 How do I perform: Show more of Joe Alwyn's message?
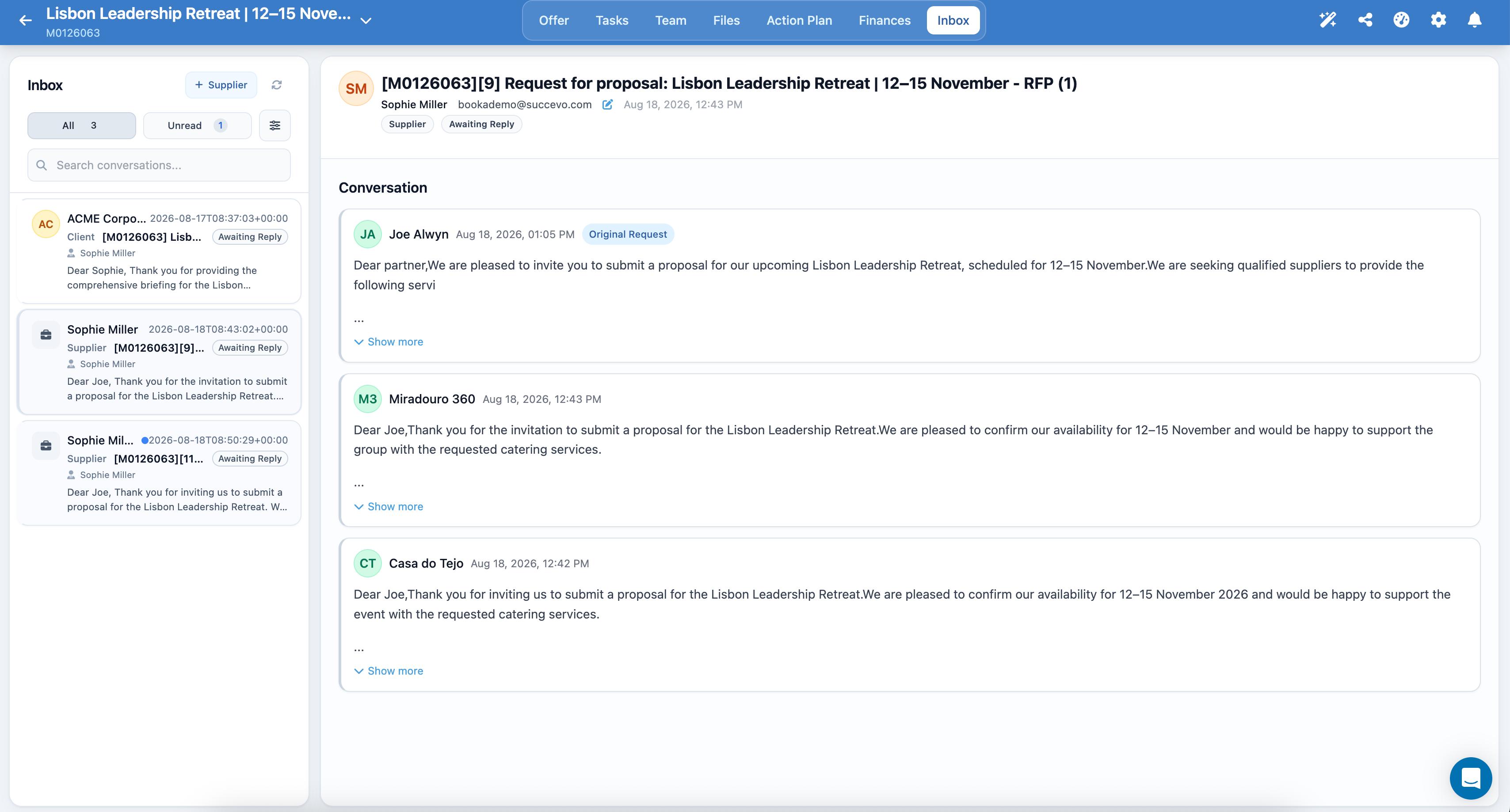click(x=389, y=341)
